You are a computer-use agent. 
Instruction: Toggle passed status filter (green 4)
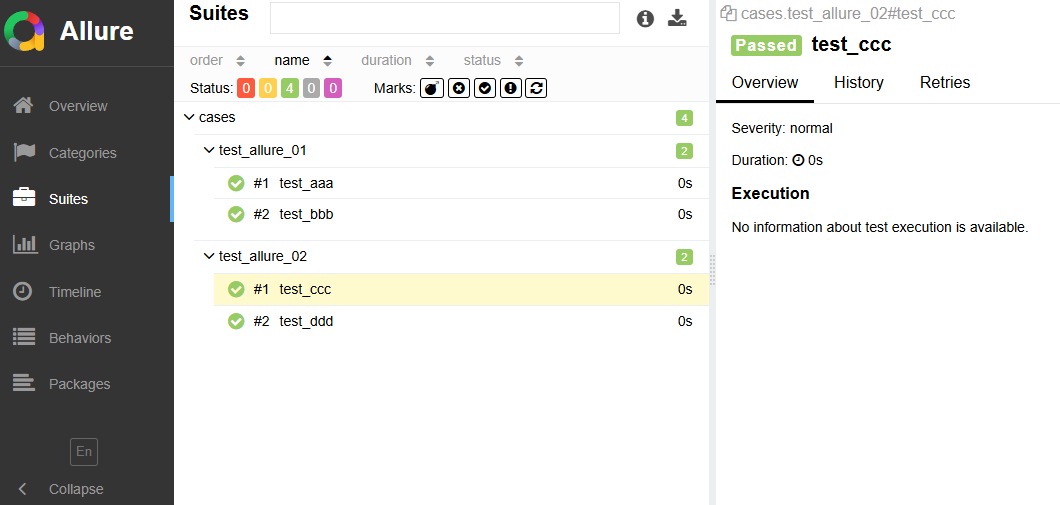[x=289, y=88]
